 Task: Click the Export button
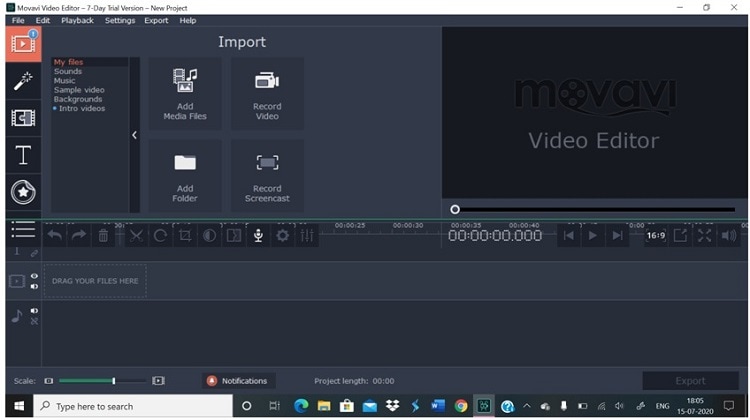(x=690, y=381)
